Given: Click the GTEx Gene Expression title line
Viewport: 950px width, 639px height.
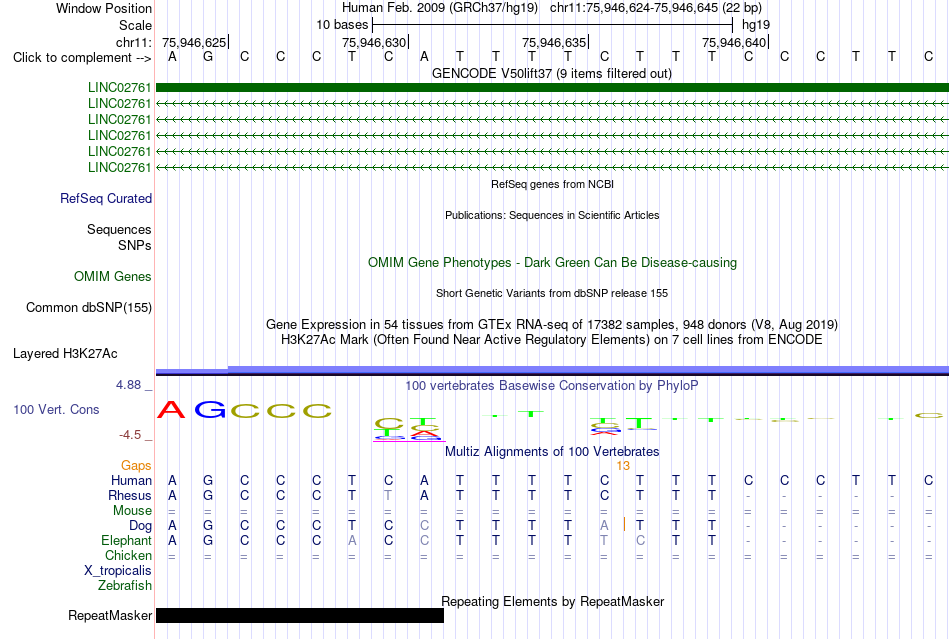Looking at the screenshot, I should click(552, 325).
